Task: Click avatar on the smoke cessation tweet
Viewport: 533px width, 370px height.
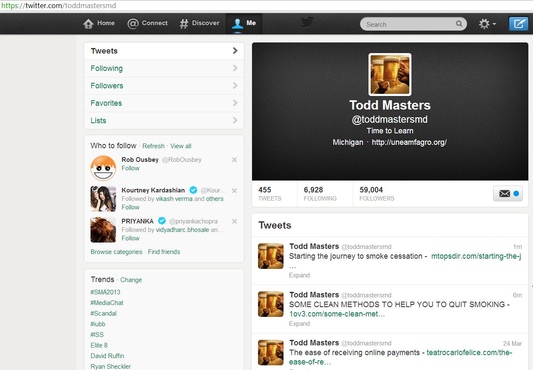Action: 271,256
